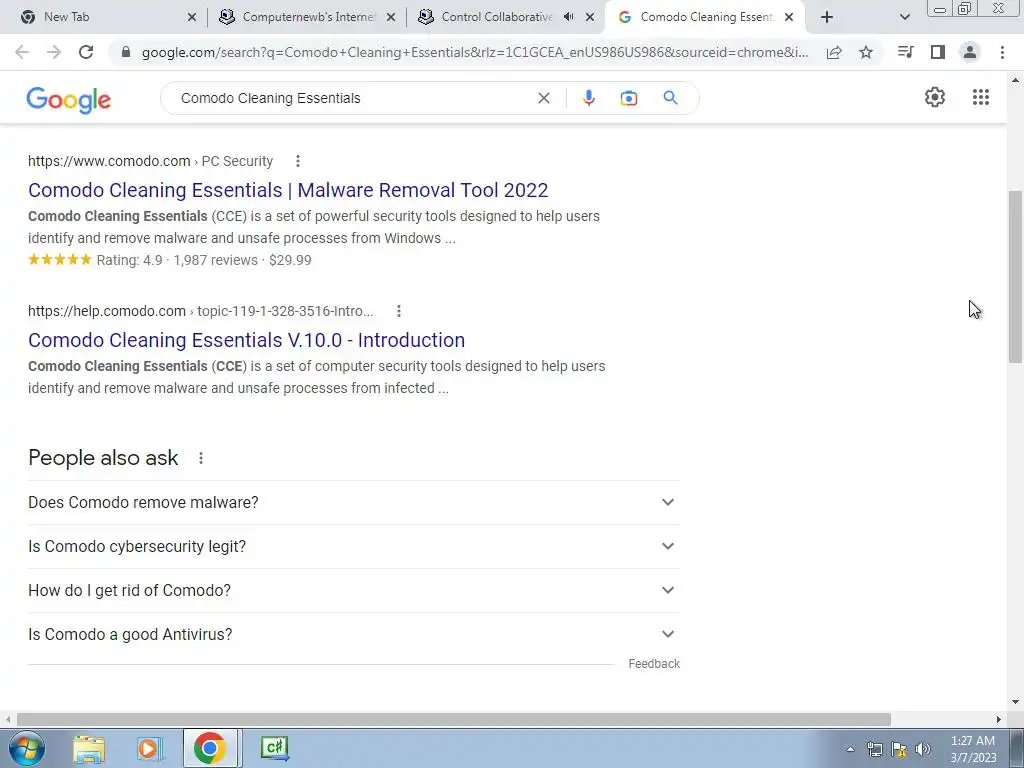Start voice search with microphone icon
Image resolution: width=1024 pixels, height=768 pixels.
click(x=588, y=98)
